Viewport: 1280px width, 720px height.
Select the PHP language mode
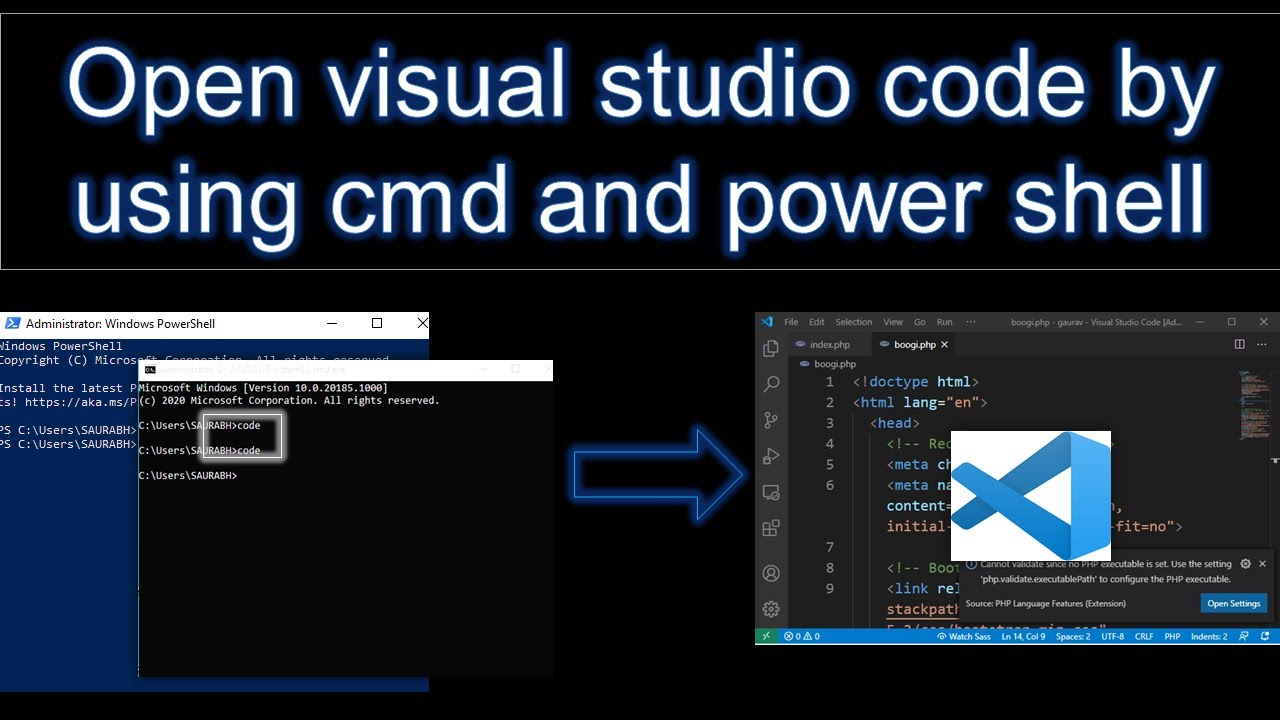coord(1172,636)
